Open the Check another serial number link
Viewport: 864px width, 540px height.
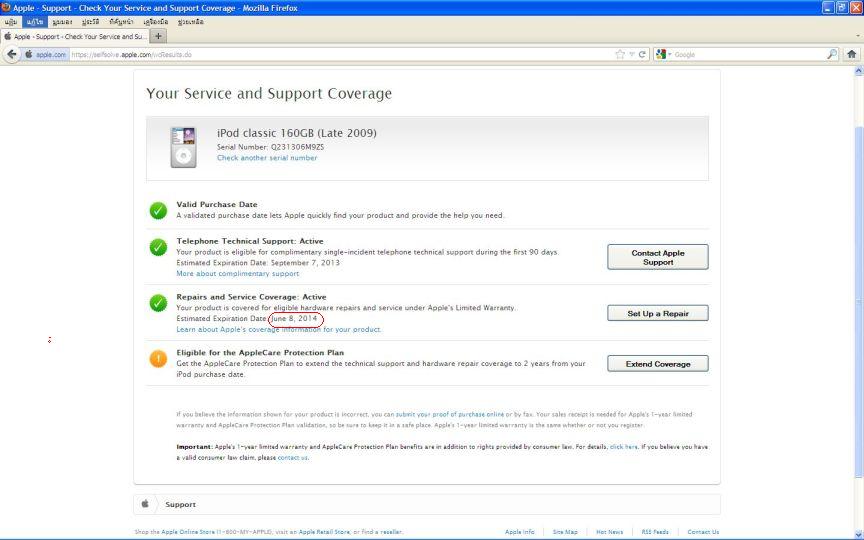(267, 158)
